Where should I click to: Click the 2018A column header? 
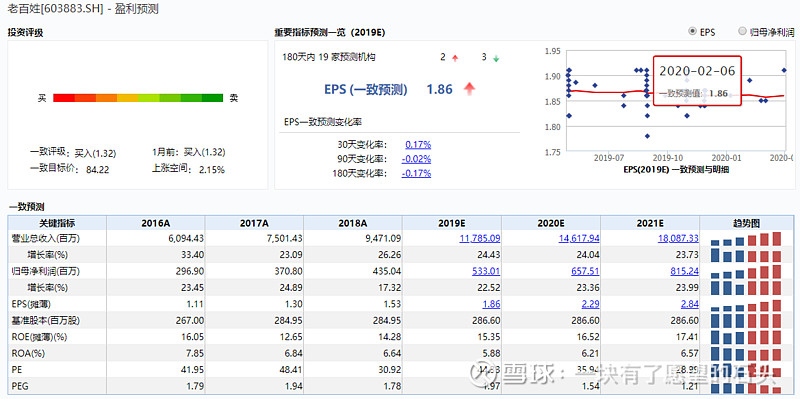tap(353, 223)
